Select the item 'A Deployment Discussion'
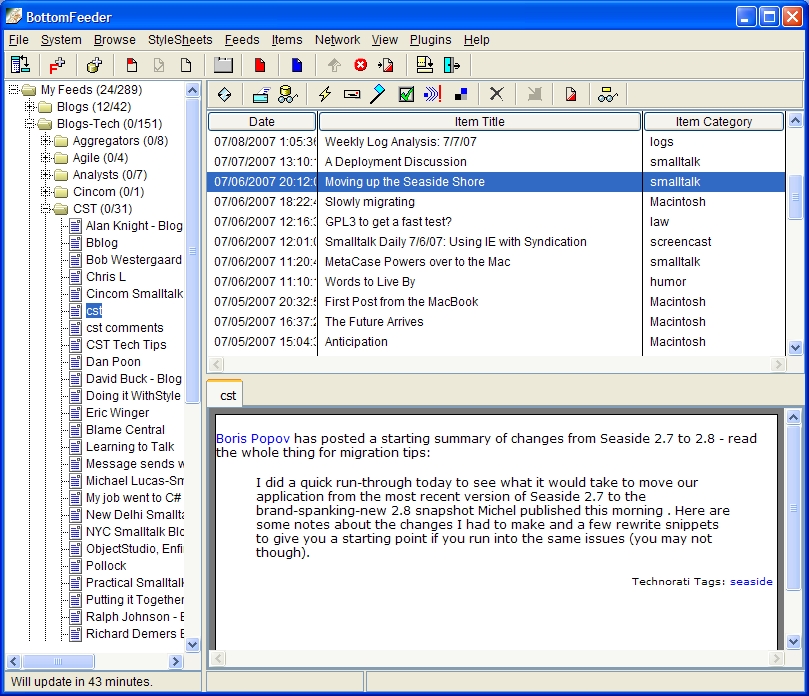Viewport: 809px width, 696px height. click(496, 162)
